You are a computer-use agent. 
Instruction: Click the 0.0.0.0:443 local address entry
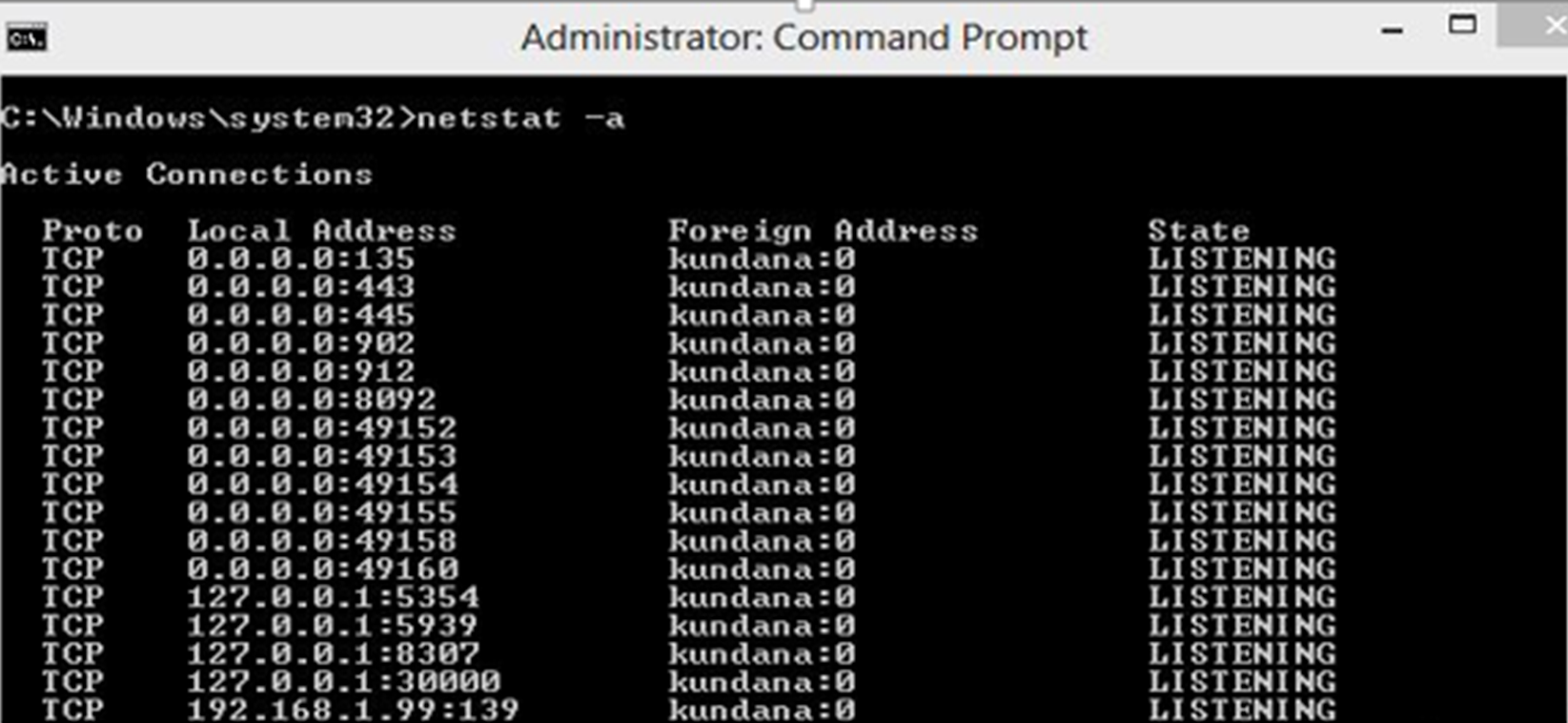pyautogui.click(x=300, y=287)
